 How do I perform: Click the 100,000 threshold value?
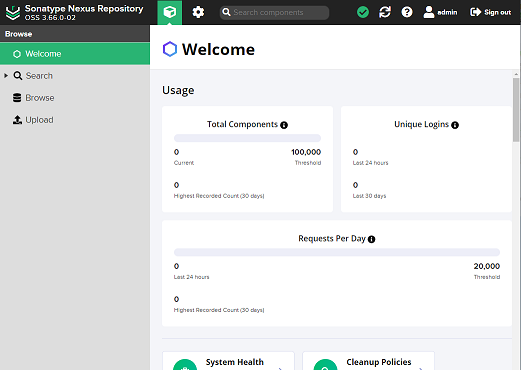[x=306, y=152]
